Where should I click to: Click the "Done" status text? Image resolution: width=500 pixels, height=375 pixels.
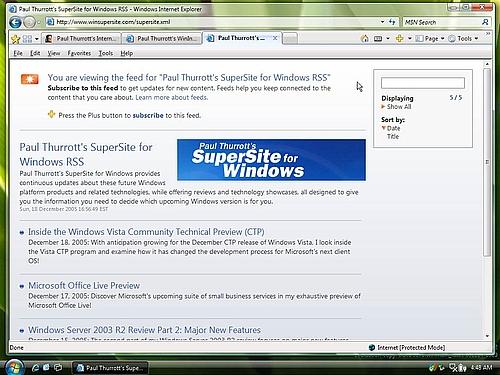pos(17,348)
